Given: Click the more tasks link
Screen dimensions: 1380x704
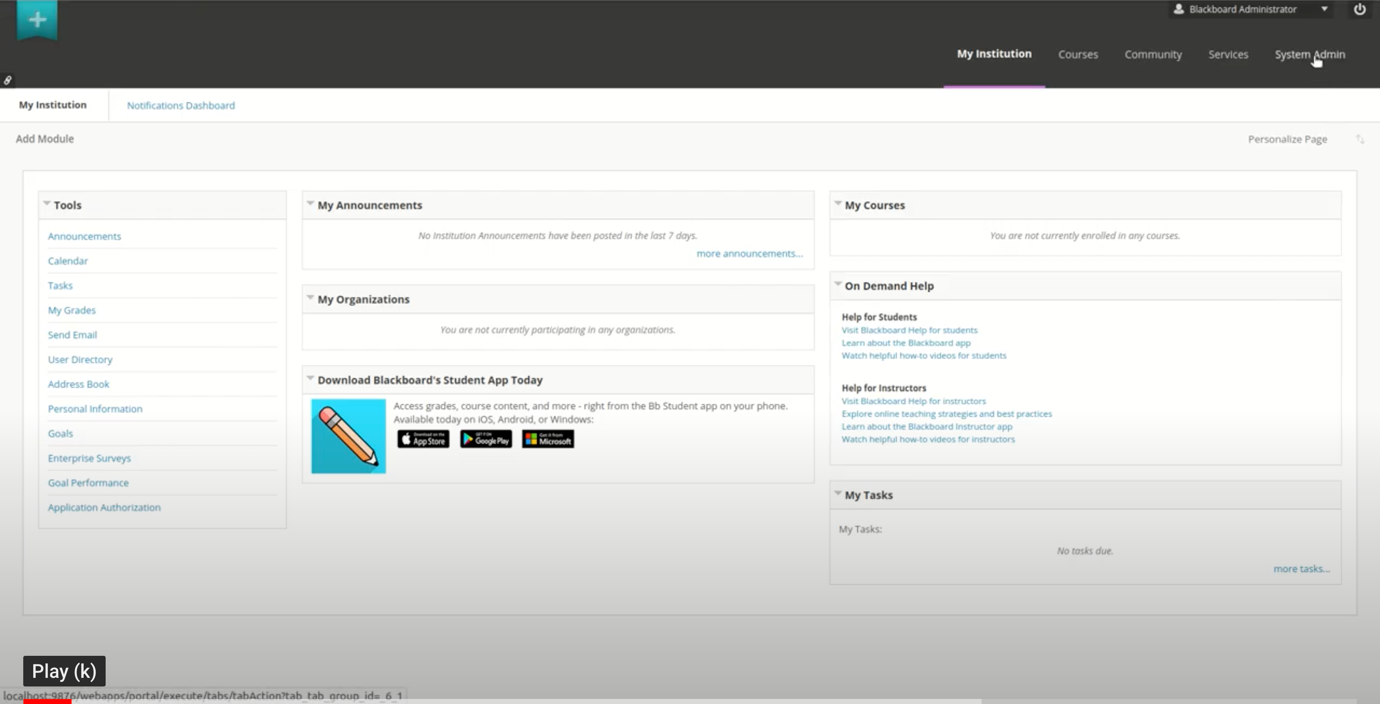Looking at the screenshot, I should pos(1301,569).
